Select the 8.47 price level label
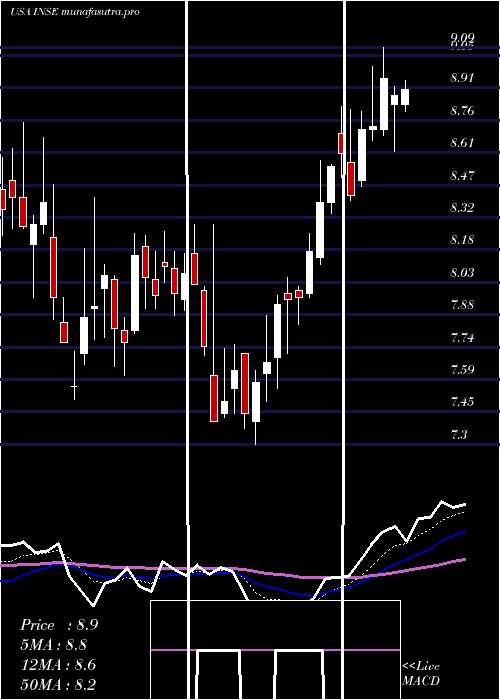The image size is (500, 700). click(x=462, y=175)
